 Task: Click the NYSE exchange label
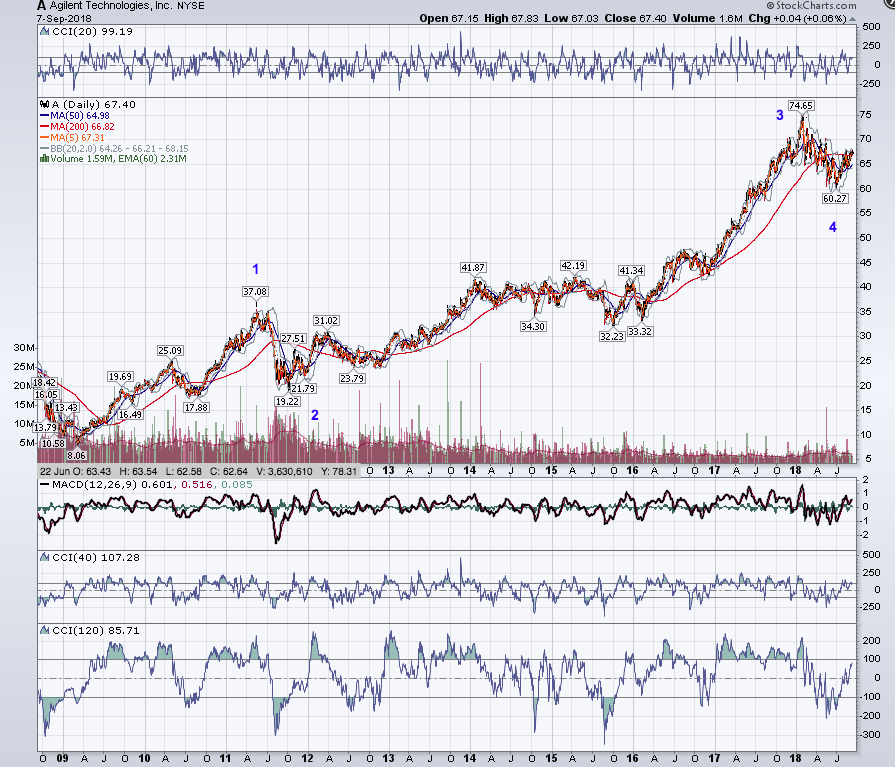point(191,6)
